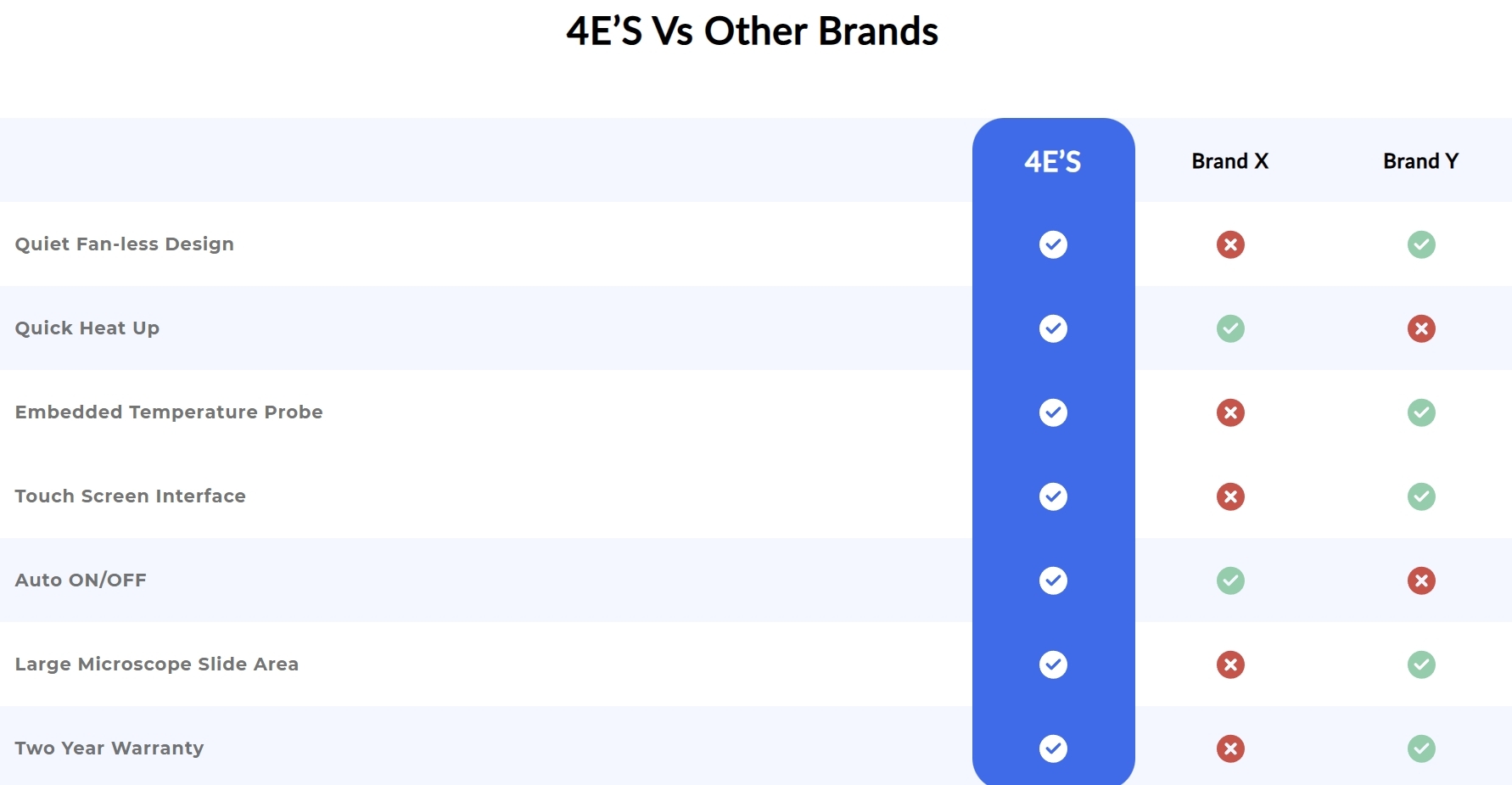Click the Embedded Temperature Probe feature label
Screen dimensions: 1512x785
tap(169, 412)
